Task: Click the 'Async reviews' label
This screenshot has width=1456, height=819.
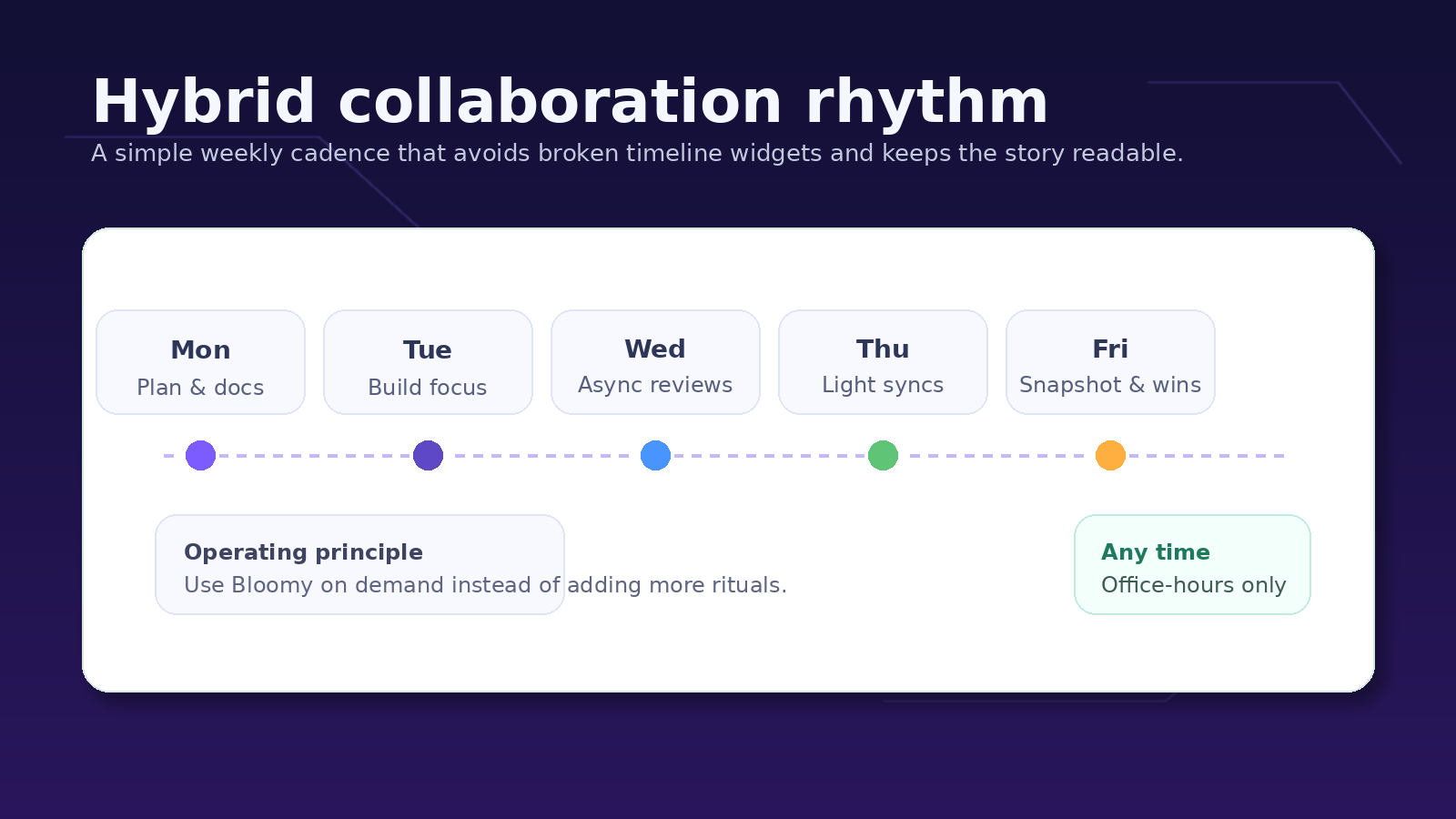Action: (655, 385)
